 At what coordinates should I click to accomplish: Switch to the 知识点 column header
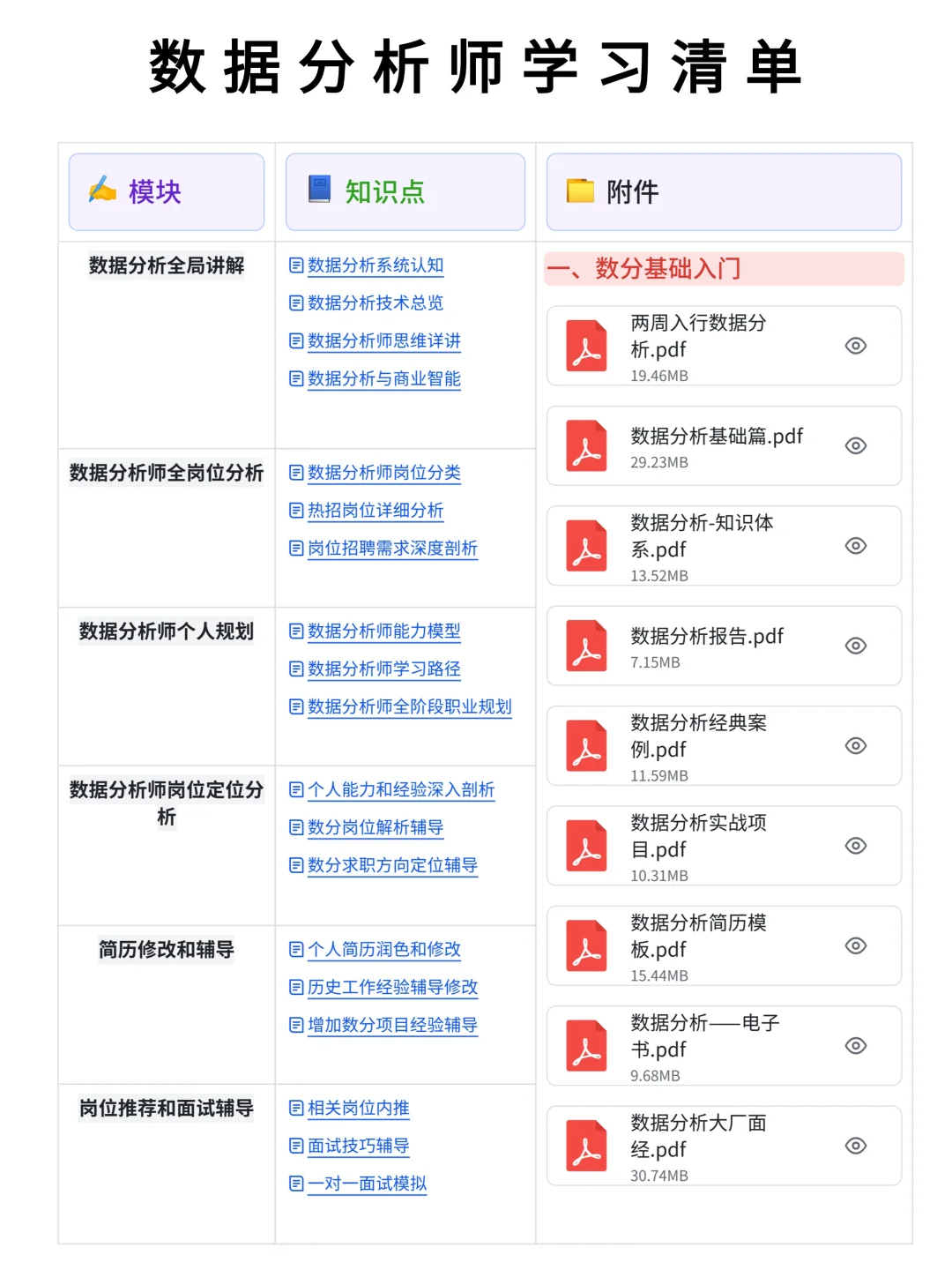(x=384, y=190)
